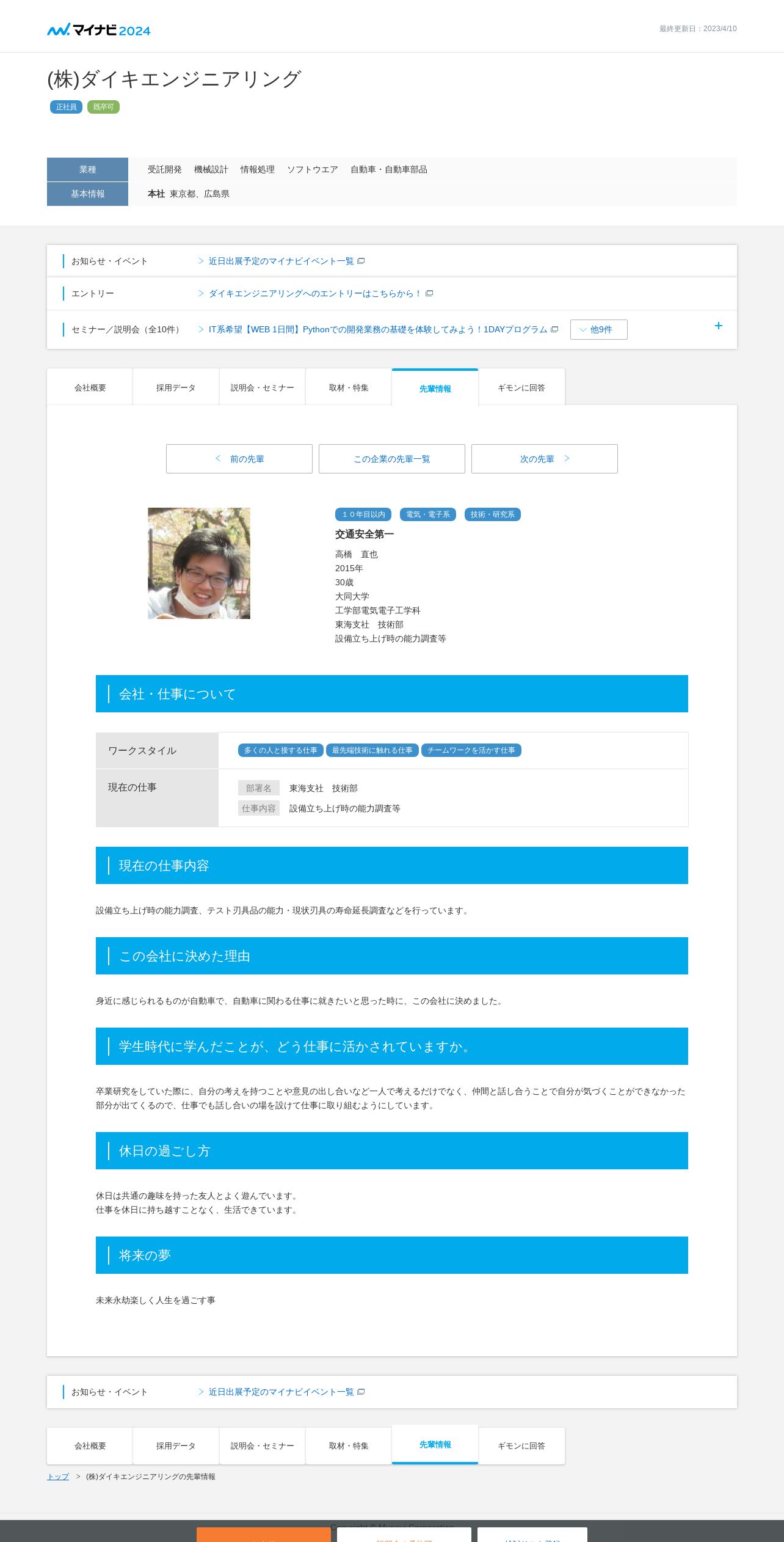784x1542 pixels.
Task: Select the bottom 先輩情報 tab
Action: coord(435,1444)
